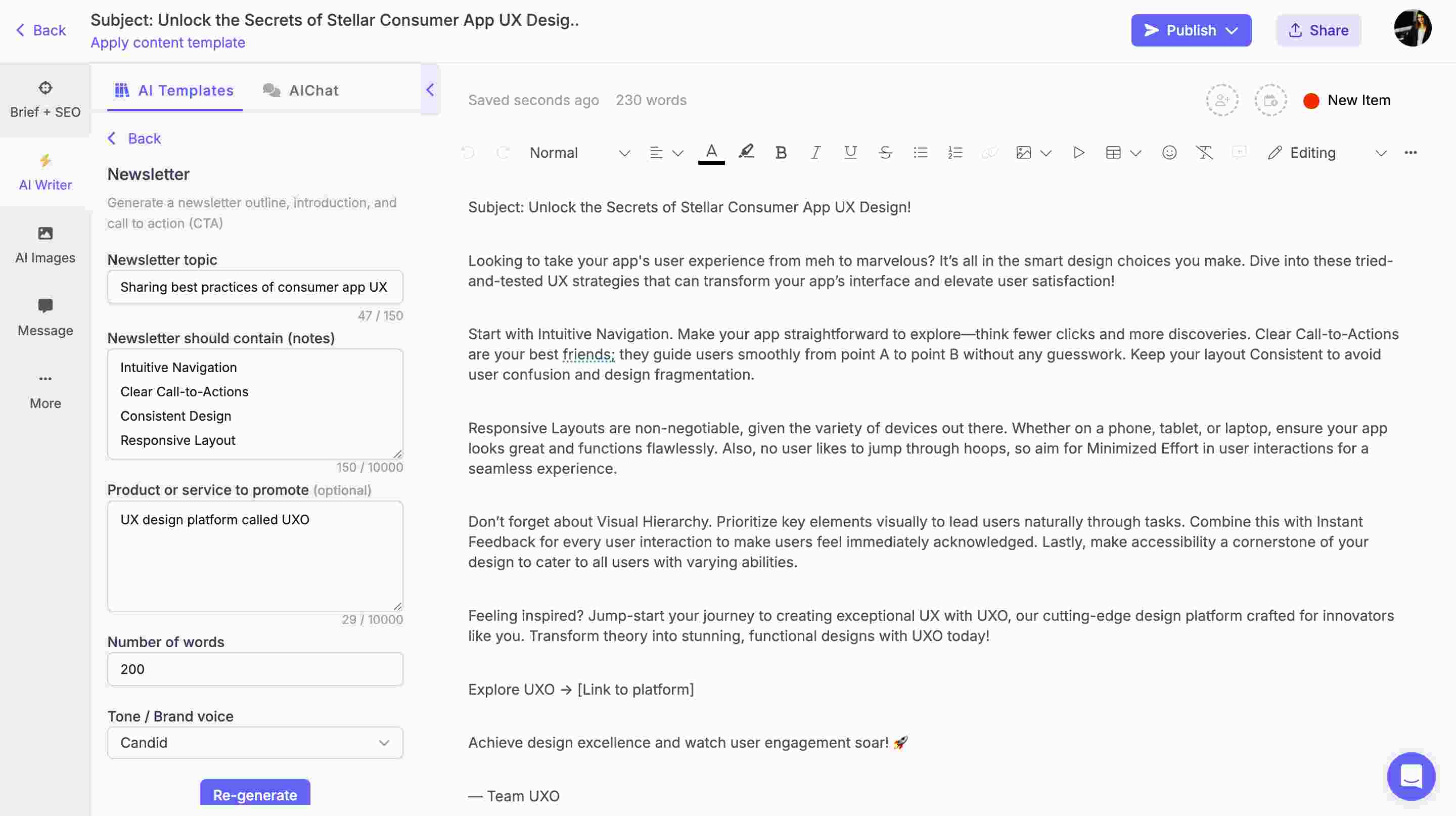Choose the text color A icon

click(711, 153)
